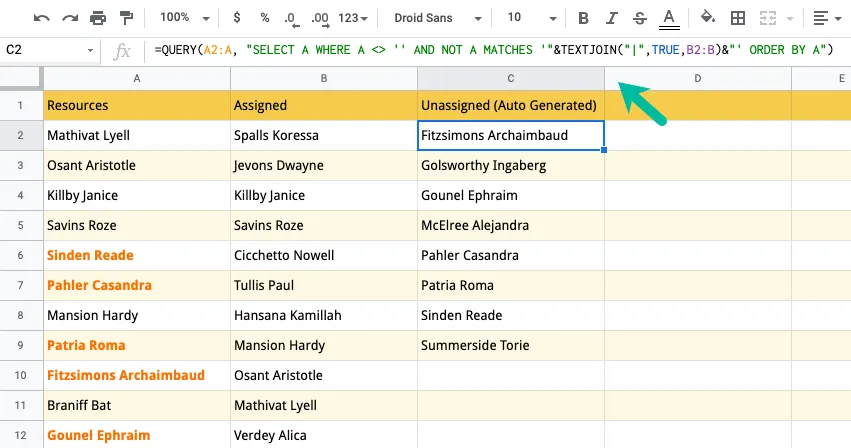Click the orange Pahler Casandra cell
This screenshot has height=448, width=851.
tap(137, 285)
